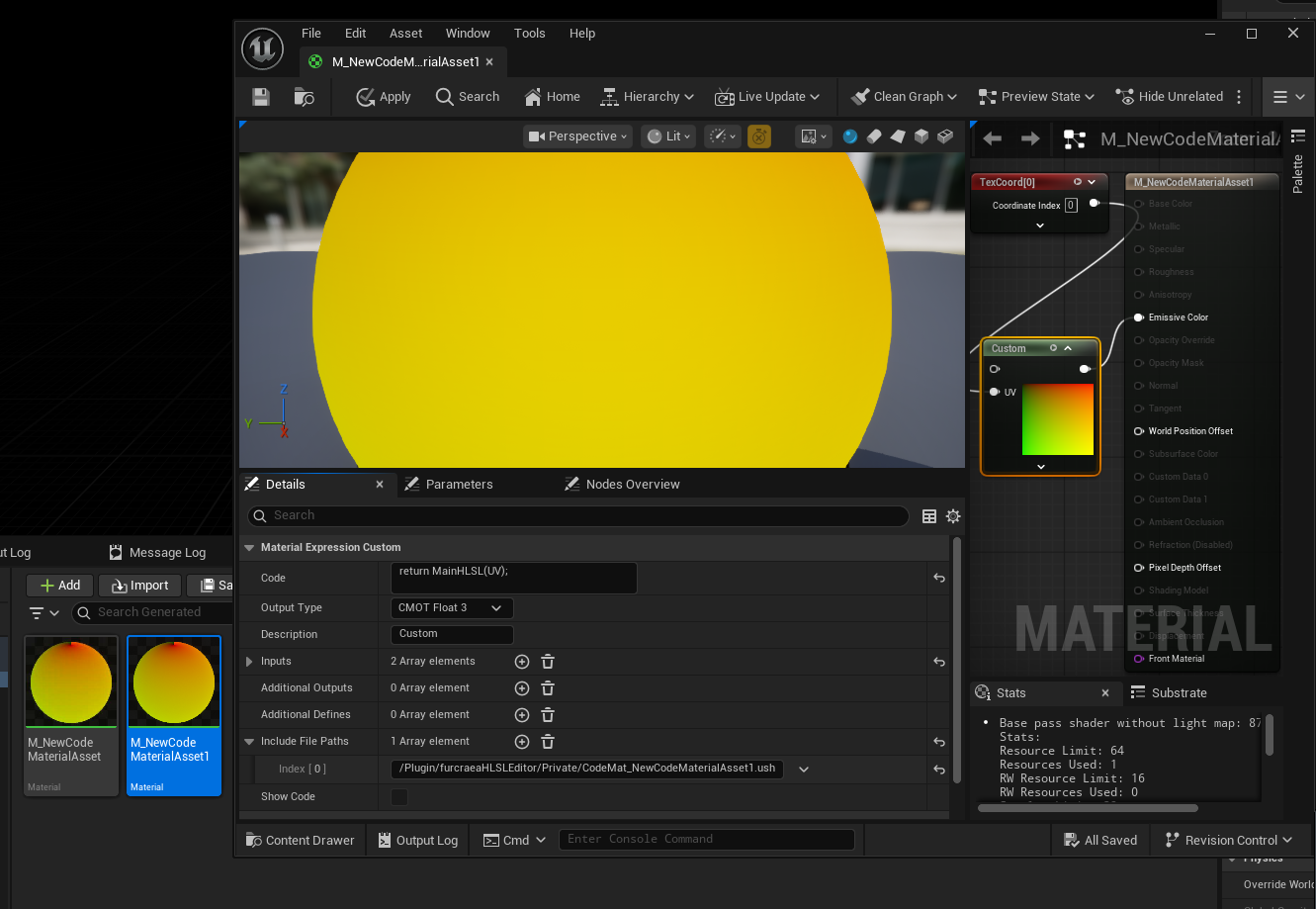Click the Apply button
This screenshot has height=909, width=1316.
(x=384, y=97)
